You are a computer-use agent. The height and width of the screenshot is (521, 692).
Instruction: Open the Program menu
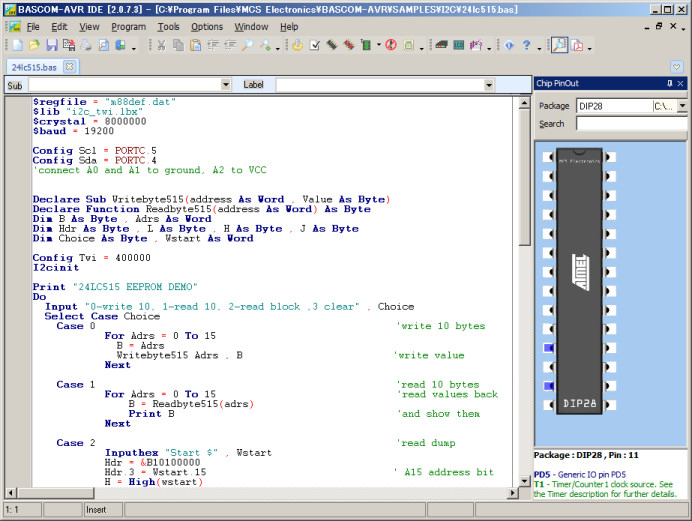(x=128, y=27)
